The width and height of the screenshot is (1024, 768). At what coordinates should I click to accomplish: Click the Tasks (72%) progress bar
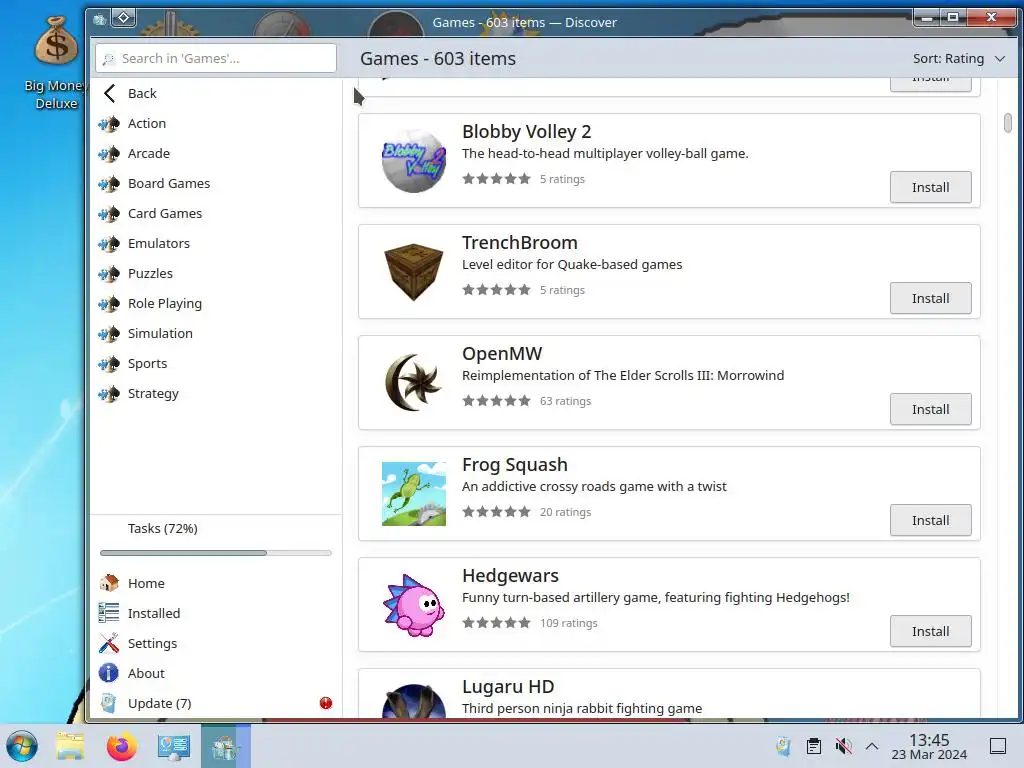216,553
